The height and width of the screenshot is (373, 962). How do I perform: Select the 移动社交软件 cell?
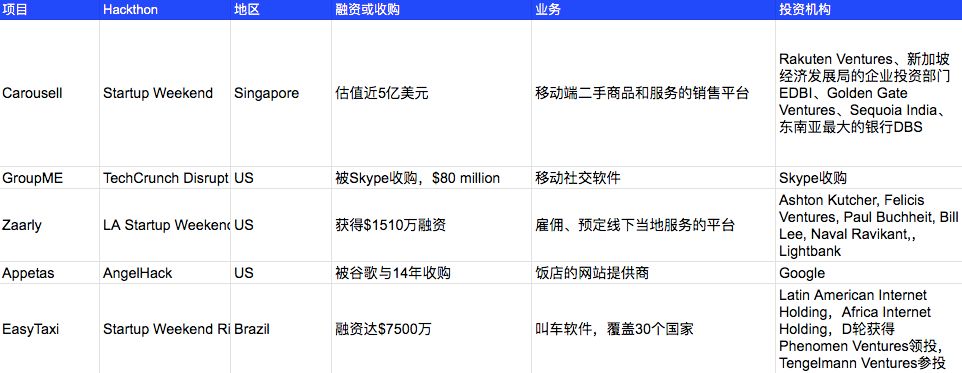pyautogui.click(x=653, y=178)
